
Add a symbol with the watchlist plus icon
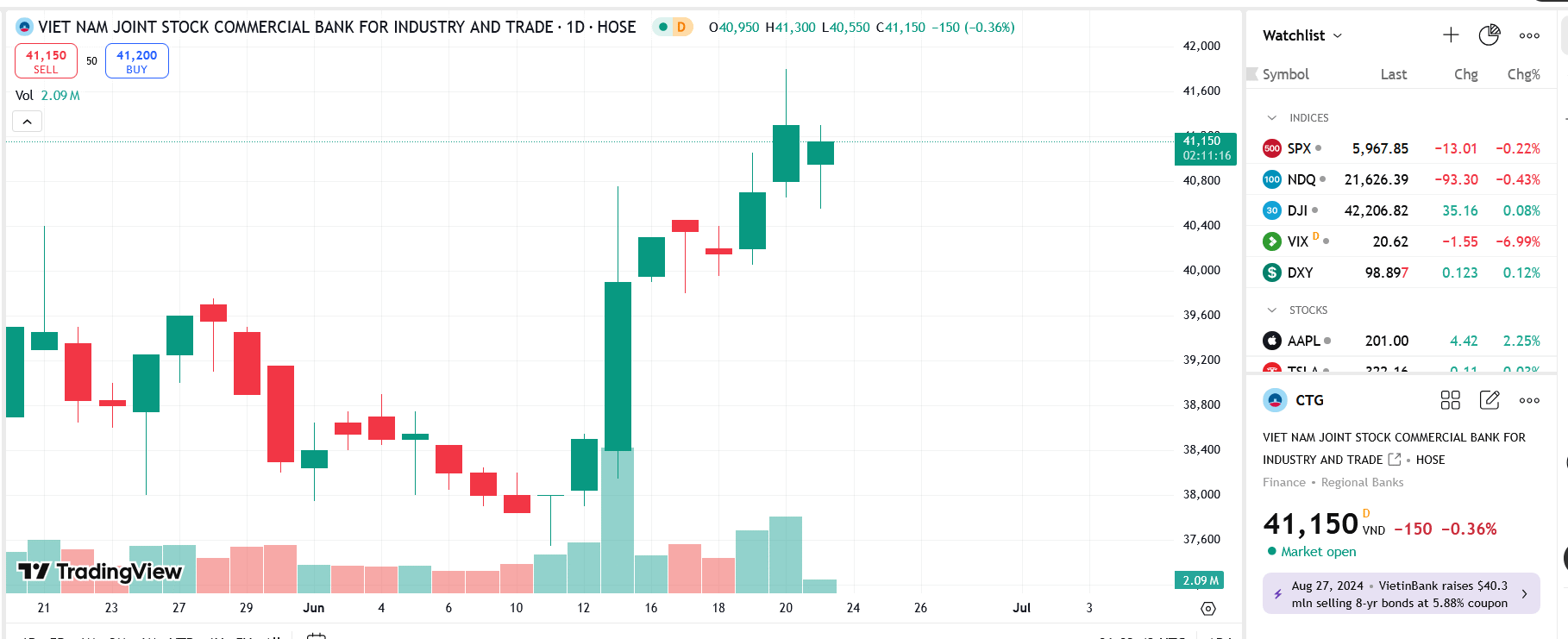[x=1450, y=34]
